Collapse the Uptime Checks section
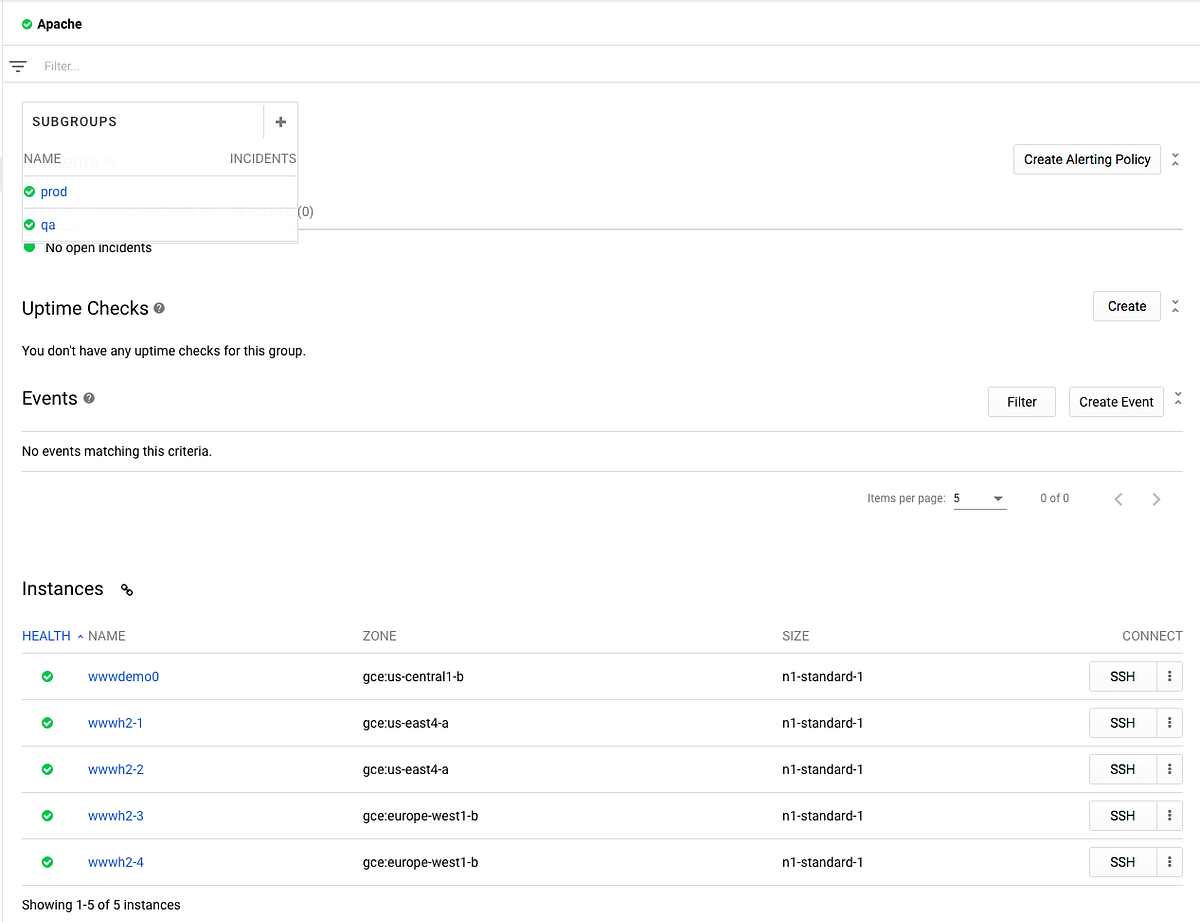The image size is (1200, 922). [x=1175, y=306]
